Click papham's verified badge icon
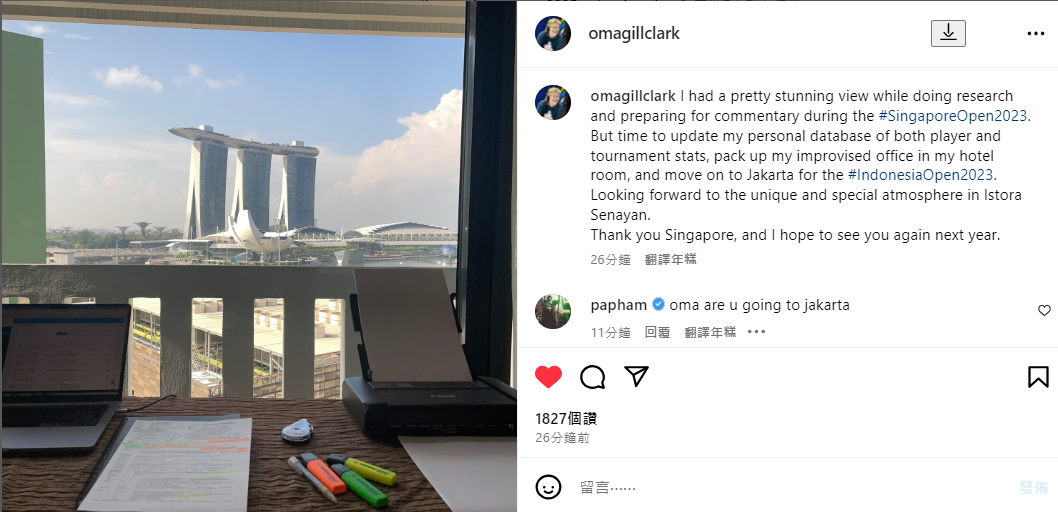 coord(658,305)
